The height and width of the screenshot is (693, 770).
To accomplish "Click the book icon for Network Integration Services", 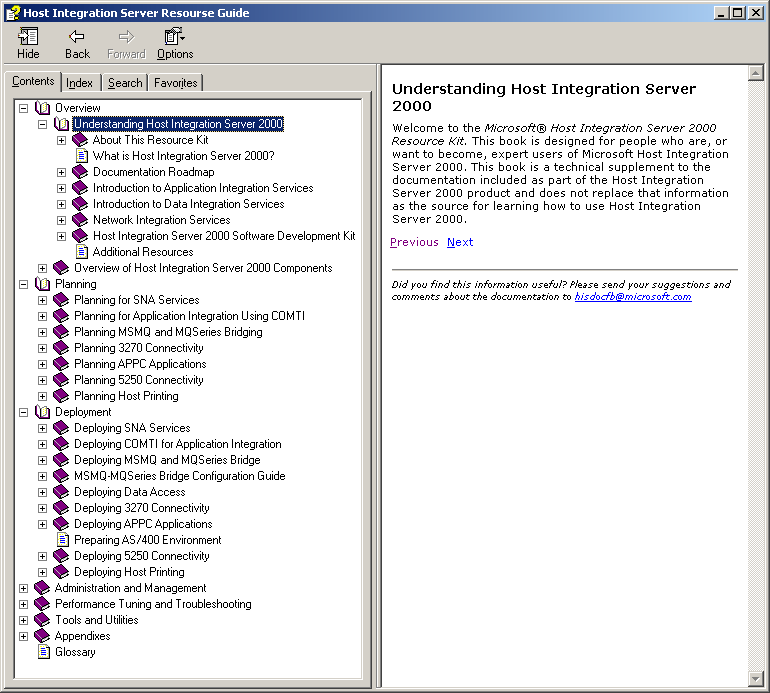I will click(x=80, y=220).
